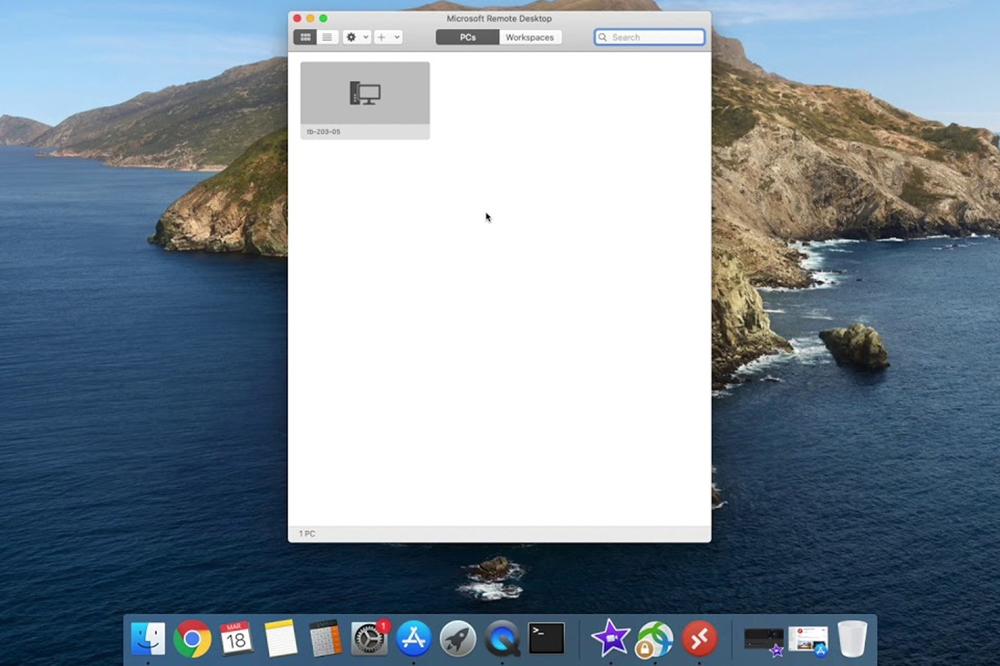Image resolution: width=1000 pixels, height=666 pixels.
Task: Switch to grid (tile) view
Action: (305, 38)
